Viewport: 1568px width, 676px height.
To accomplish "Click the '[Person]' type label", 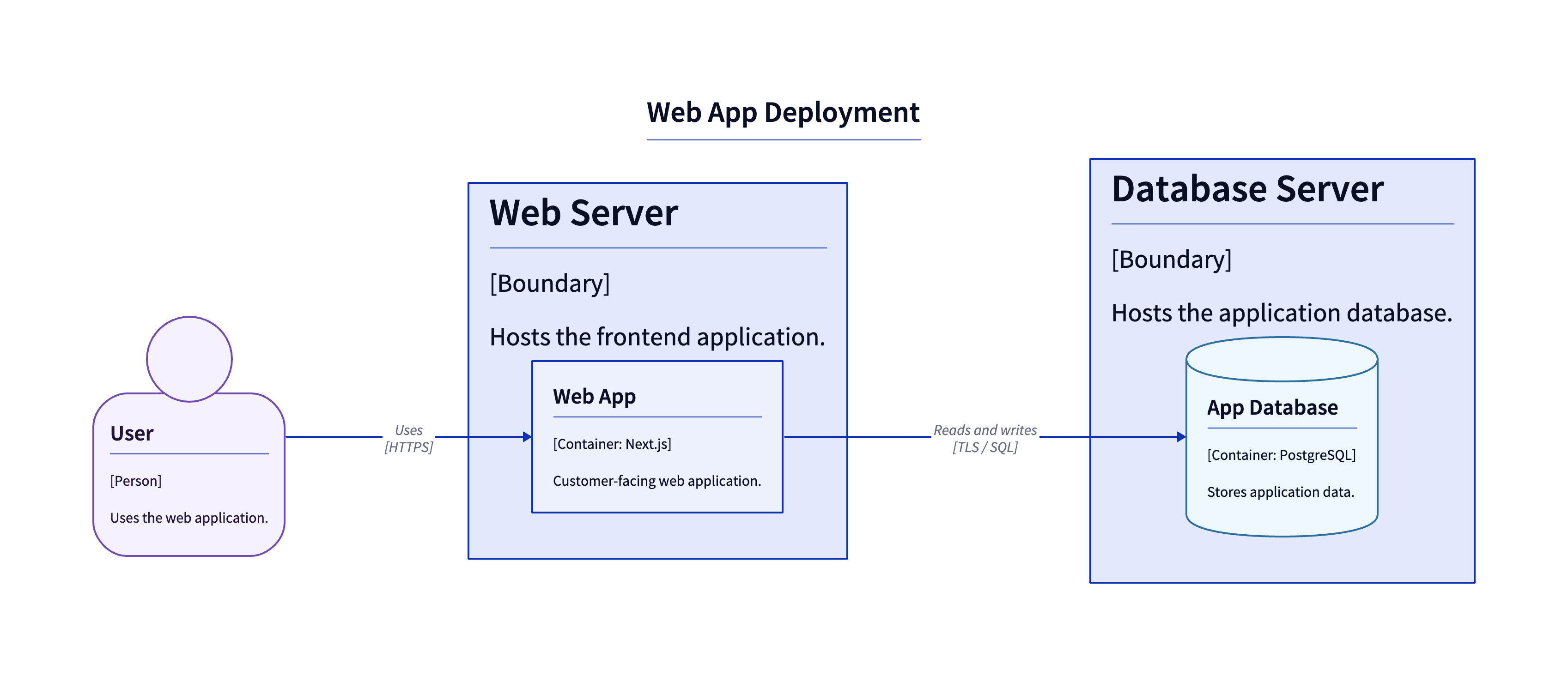I will (x=136, y=481).
